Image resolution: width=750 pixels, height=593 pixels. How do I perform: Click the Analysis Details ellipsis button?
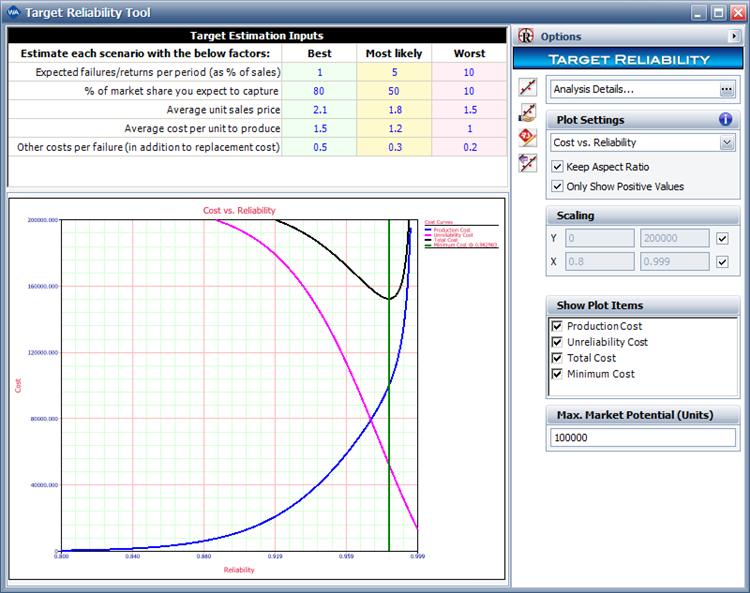coord(727,89)
